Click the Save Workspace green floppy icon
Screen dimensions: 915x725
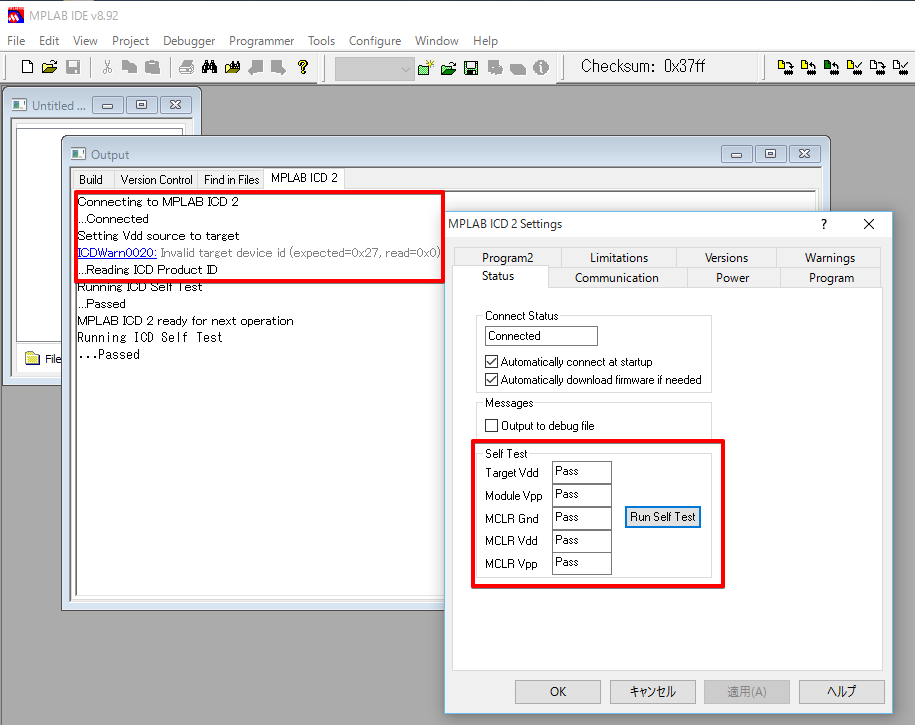[471, 68]
